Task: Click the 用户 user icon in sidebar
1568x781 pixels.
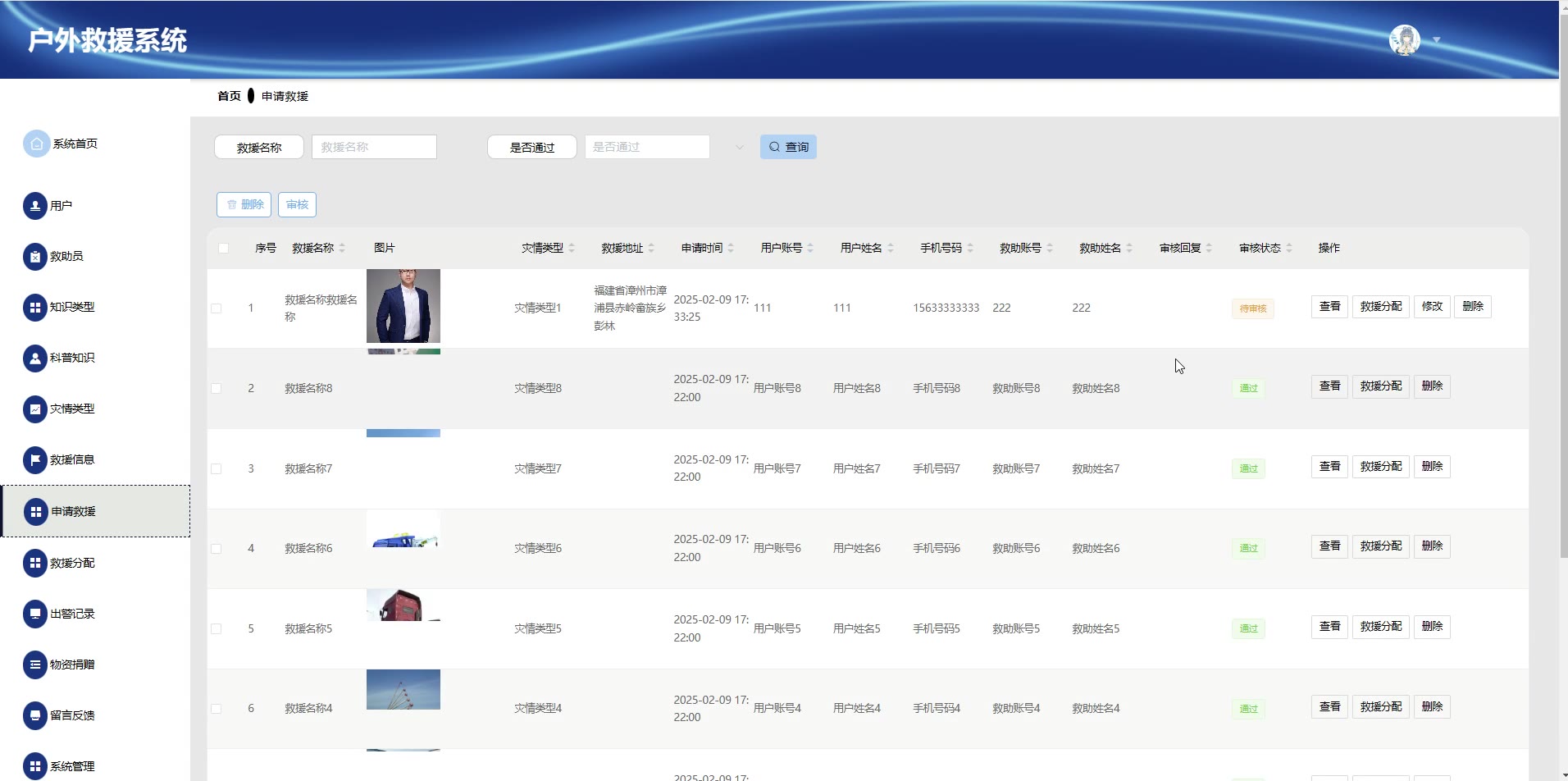Action: pyautogui.click(x=35, y=206)
